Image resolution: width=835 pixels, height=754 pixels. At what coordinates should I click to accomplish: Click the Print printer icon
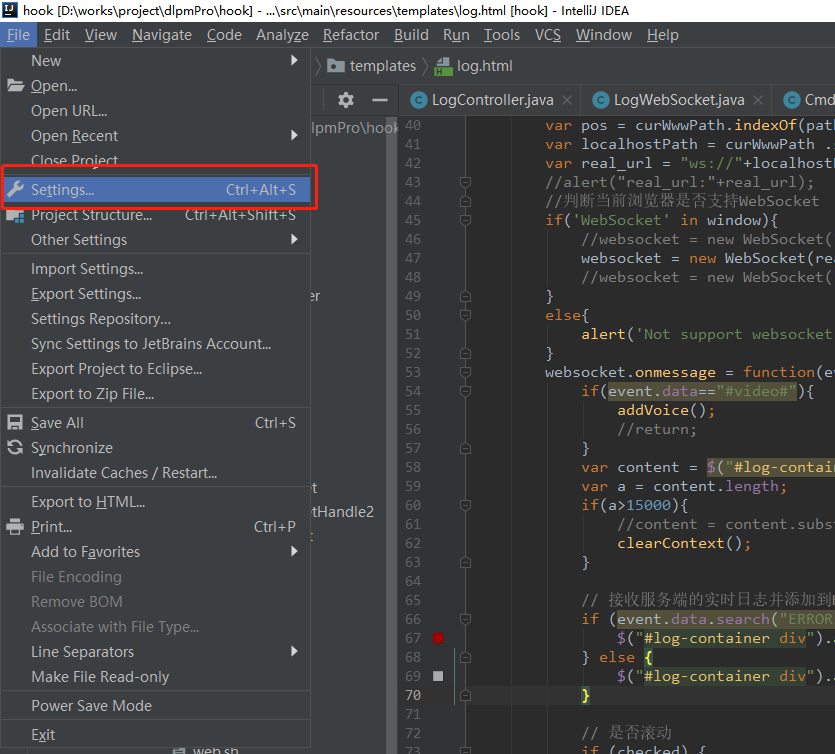point(15,526)
